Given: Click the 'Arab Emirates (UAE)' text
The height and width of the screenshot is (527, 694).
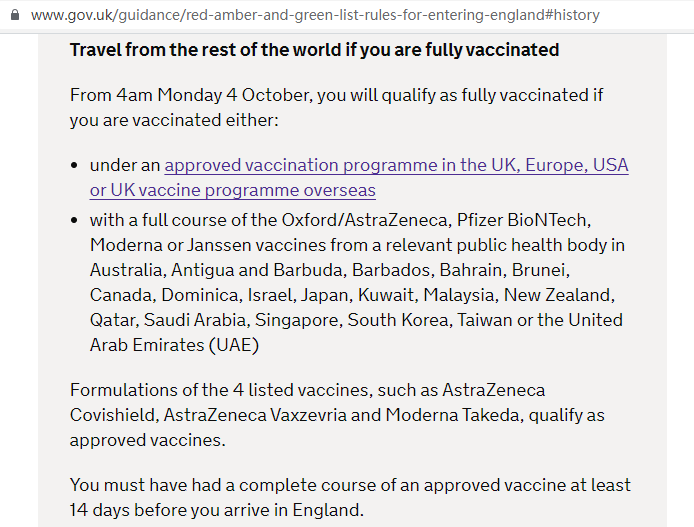Looking at the screenshot, I should [x=174, y=345].
